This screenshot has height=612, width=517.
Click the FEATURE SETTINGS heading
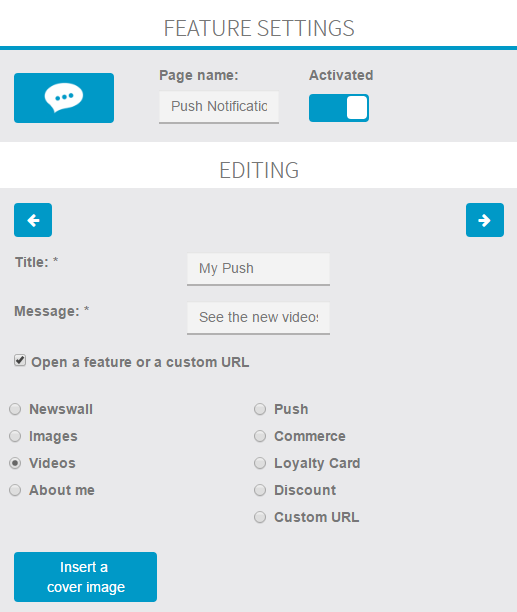259,28
